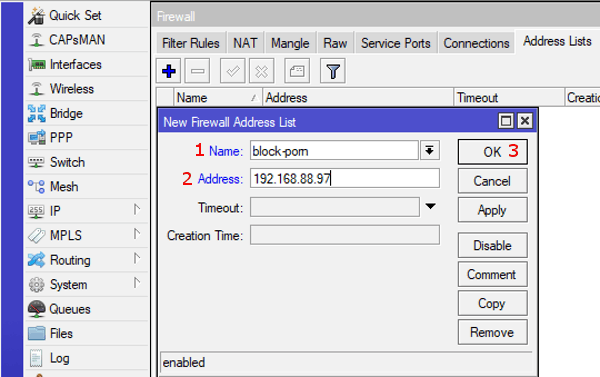
Task: Click the Apply button
Action: pos(492,210)
